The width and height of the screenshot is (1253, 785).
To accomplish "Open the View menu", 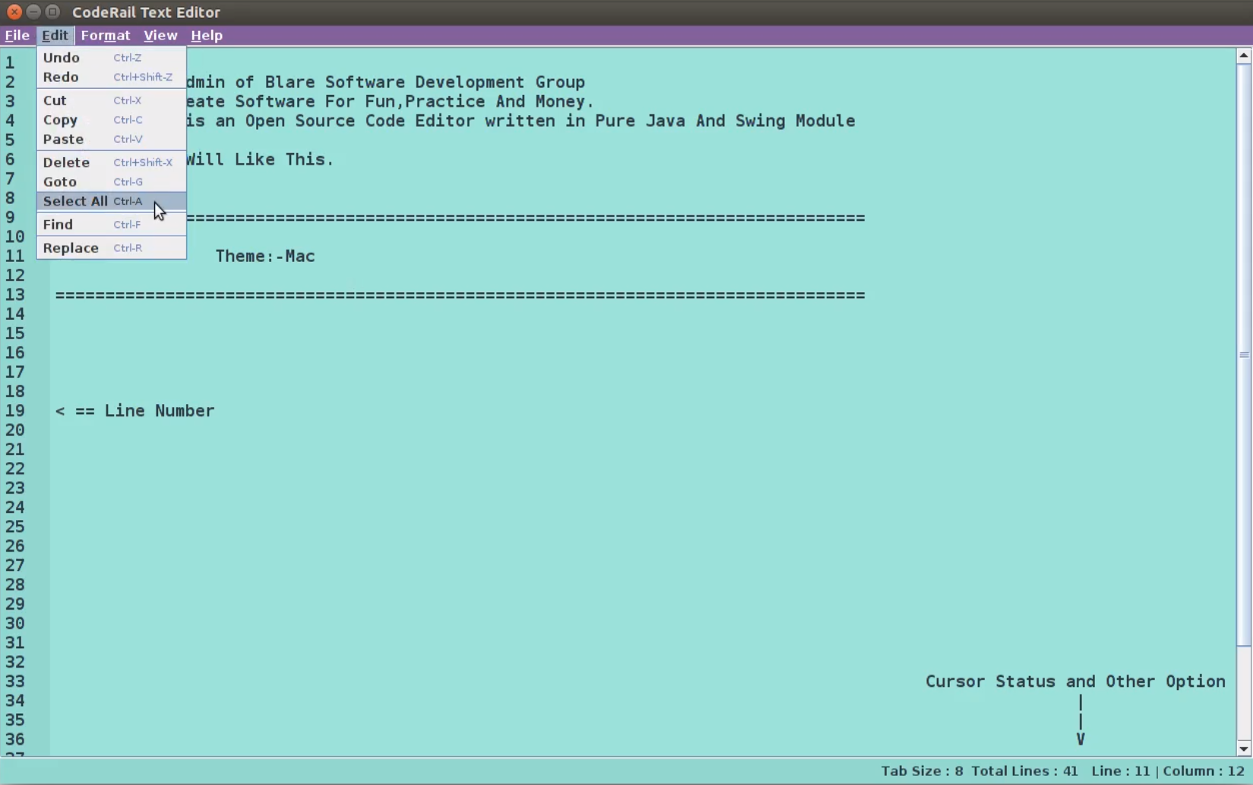I will 160,35.
